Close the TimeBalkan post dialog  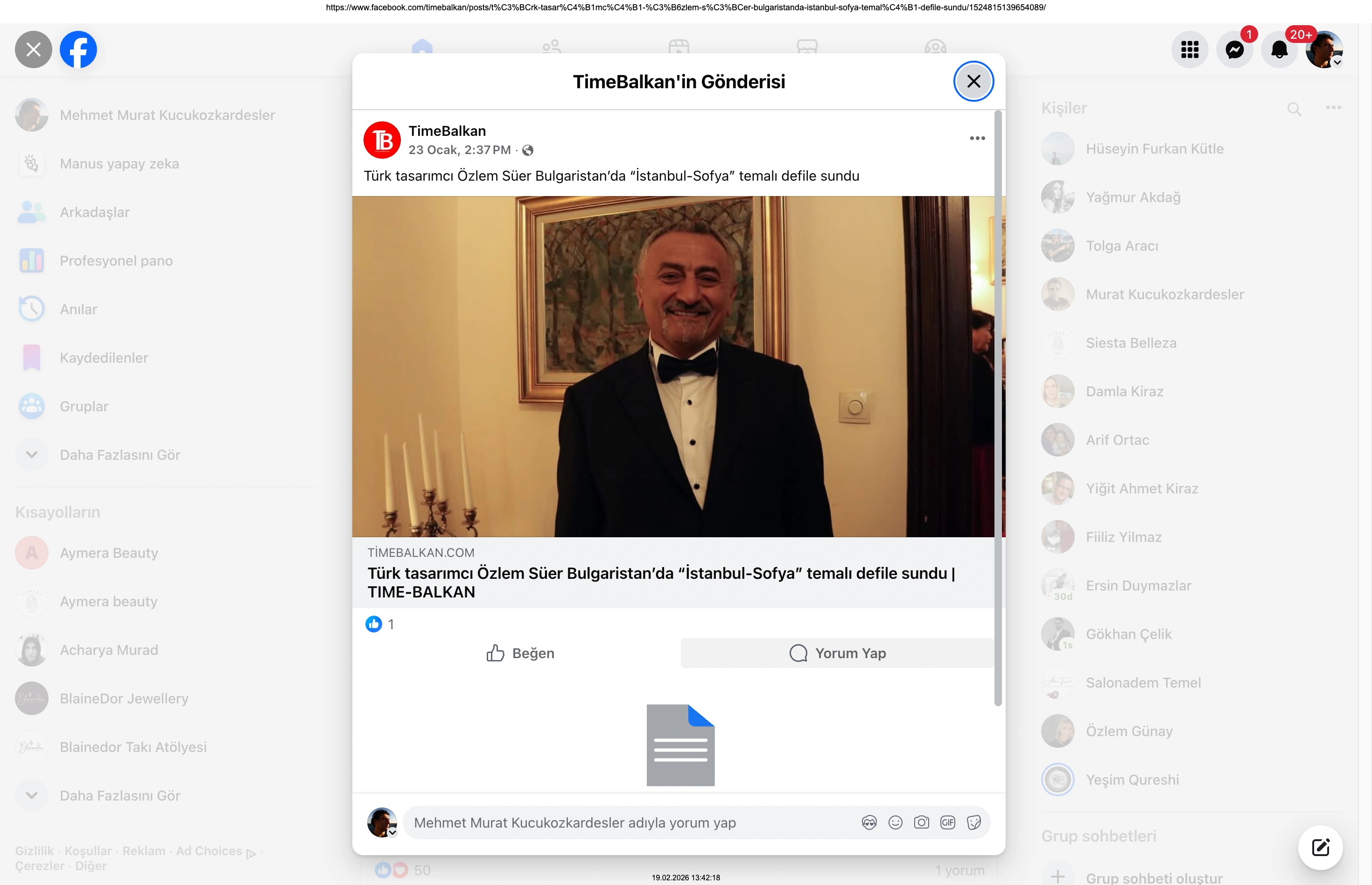pos(973,81)
